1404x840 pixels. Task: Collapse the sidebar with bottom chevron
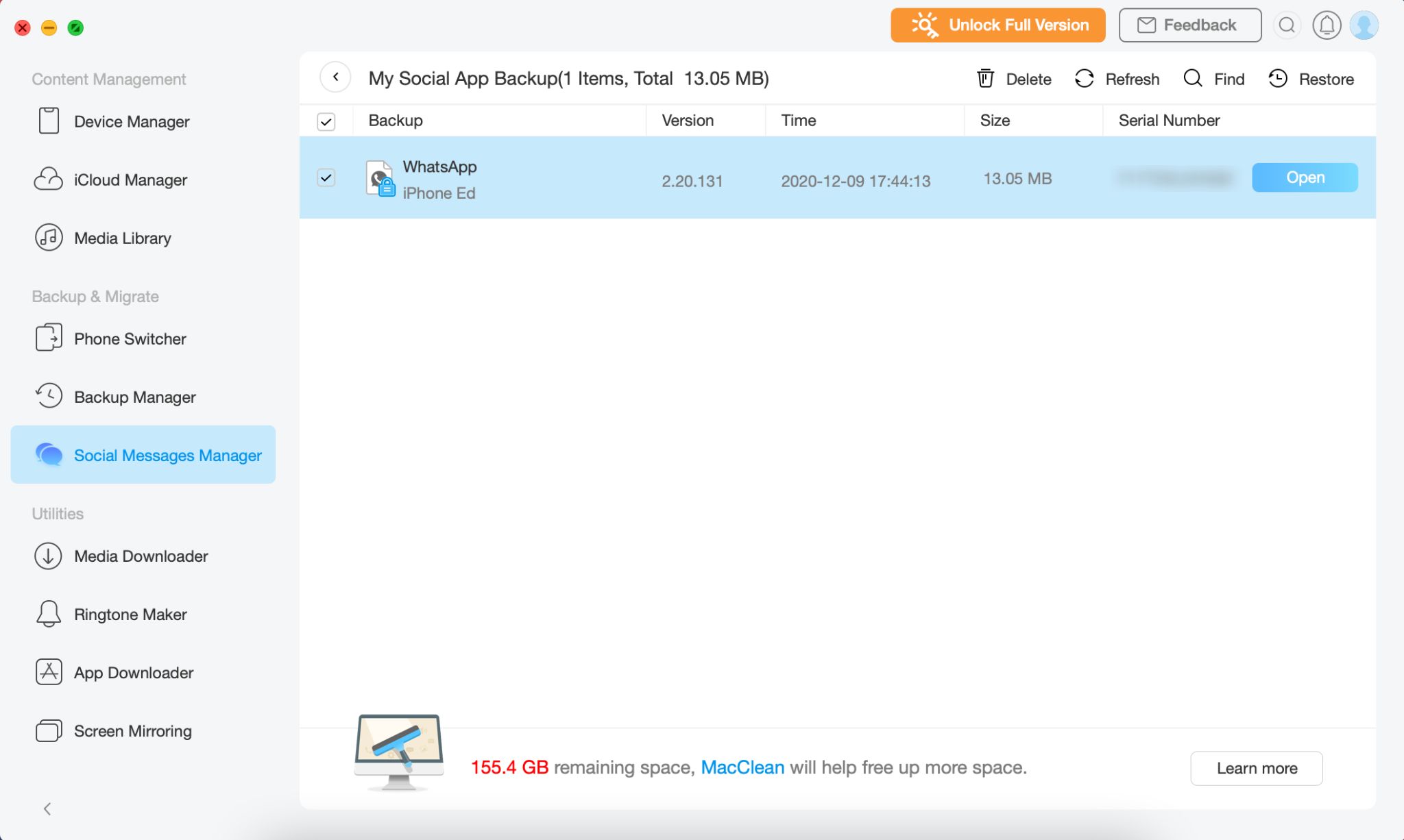click(47, 809)
